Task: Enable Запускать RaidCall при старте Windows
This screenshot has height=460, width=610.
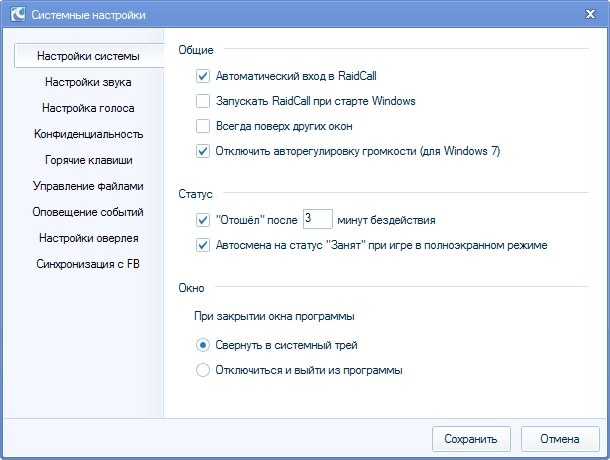Action: tap(203, 101)
